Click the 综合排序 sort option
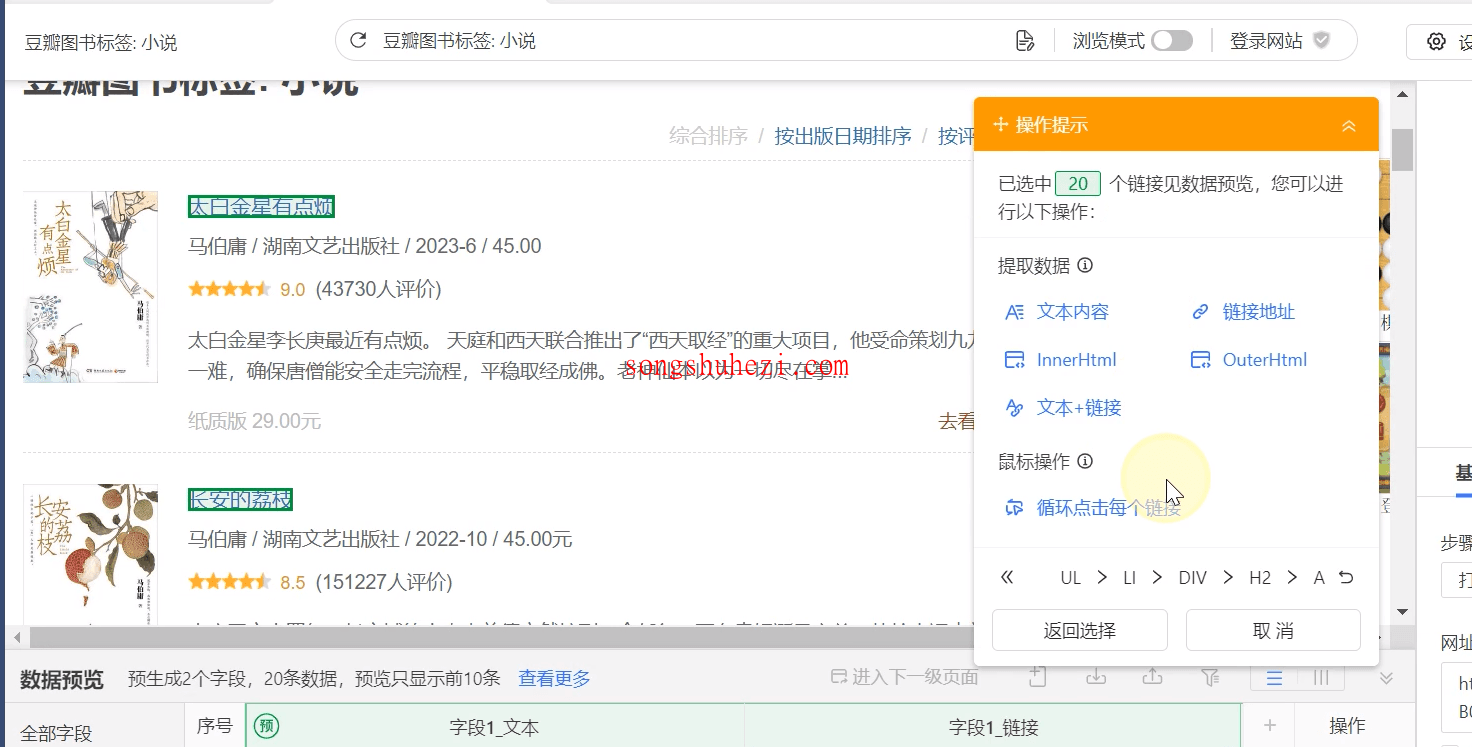Image resolution: width=1472 pixels, height=747 pixels. (708, 136)
